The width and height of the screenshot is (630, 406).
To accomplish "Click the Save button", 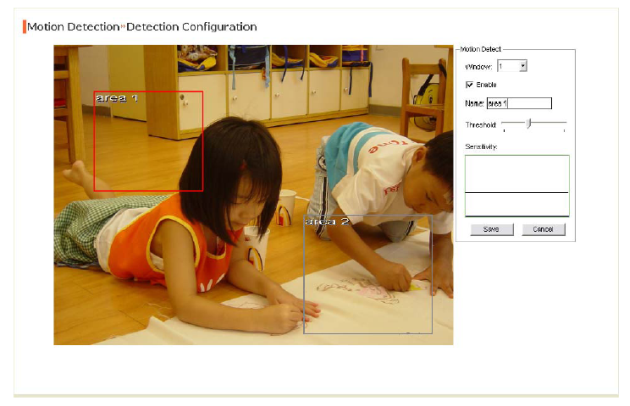I will 491,229.
